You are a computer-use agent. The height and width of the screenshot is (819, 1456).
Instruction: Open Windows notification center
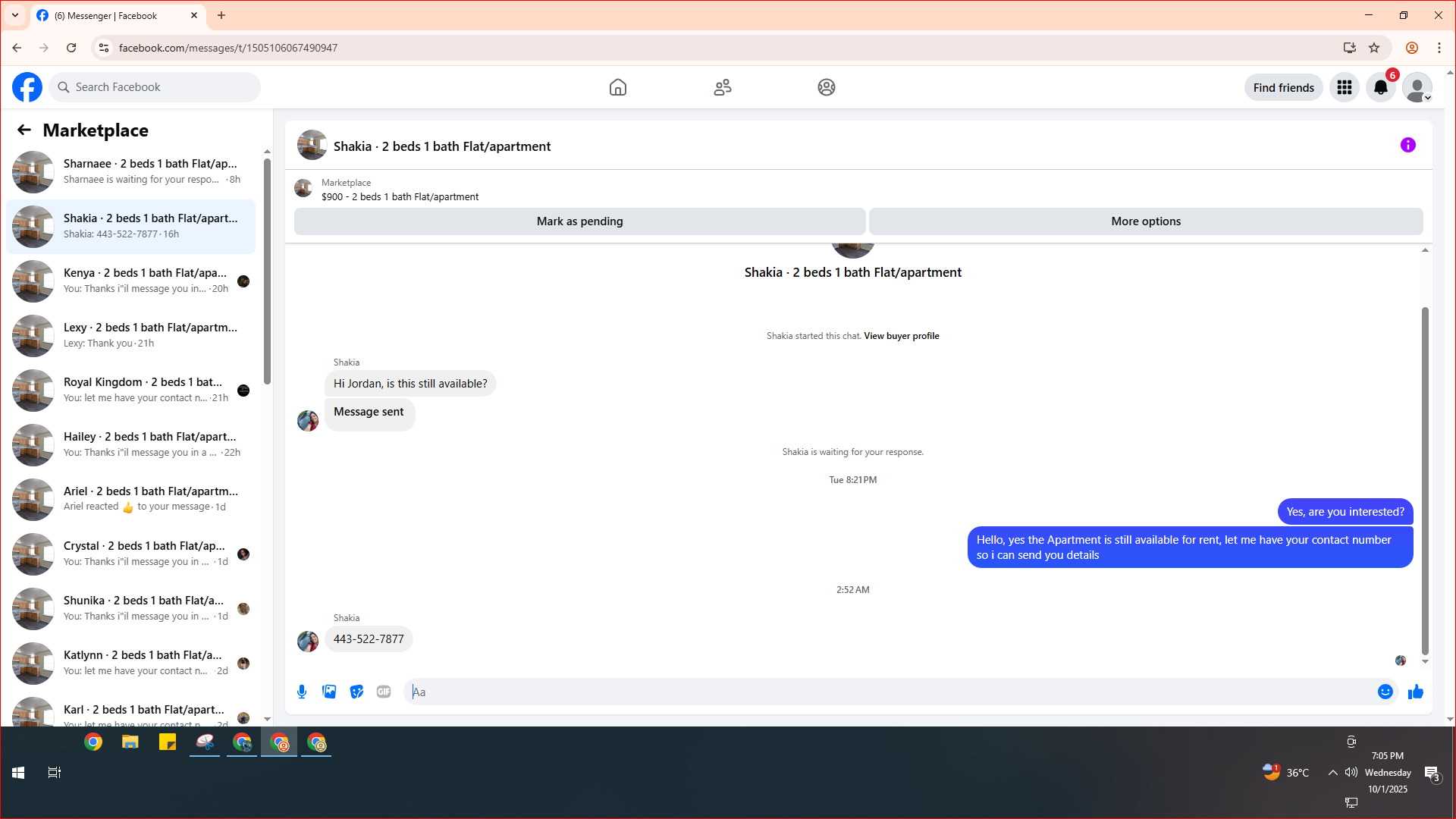pos(1432,773)
